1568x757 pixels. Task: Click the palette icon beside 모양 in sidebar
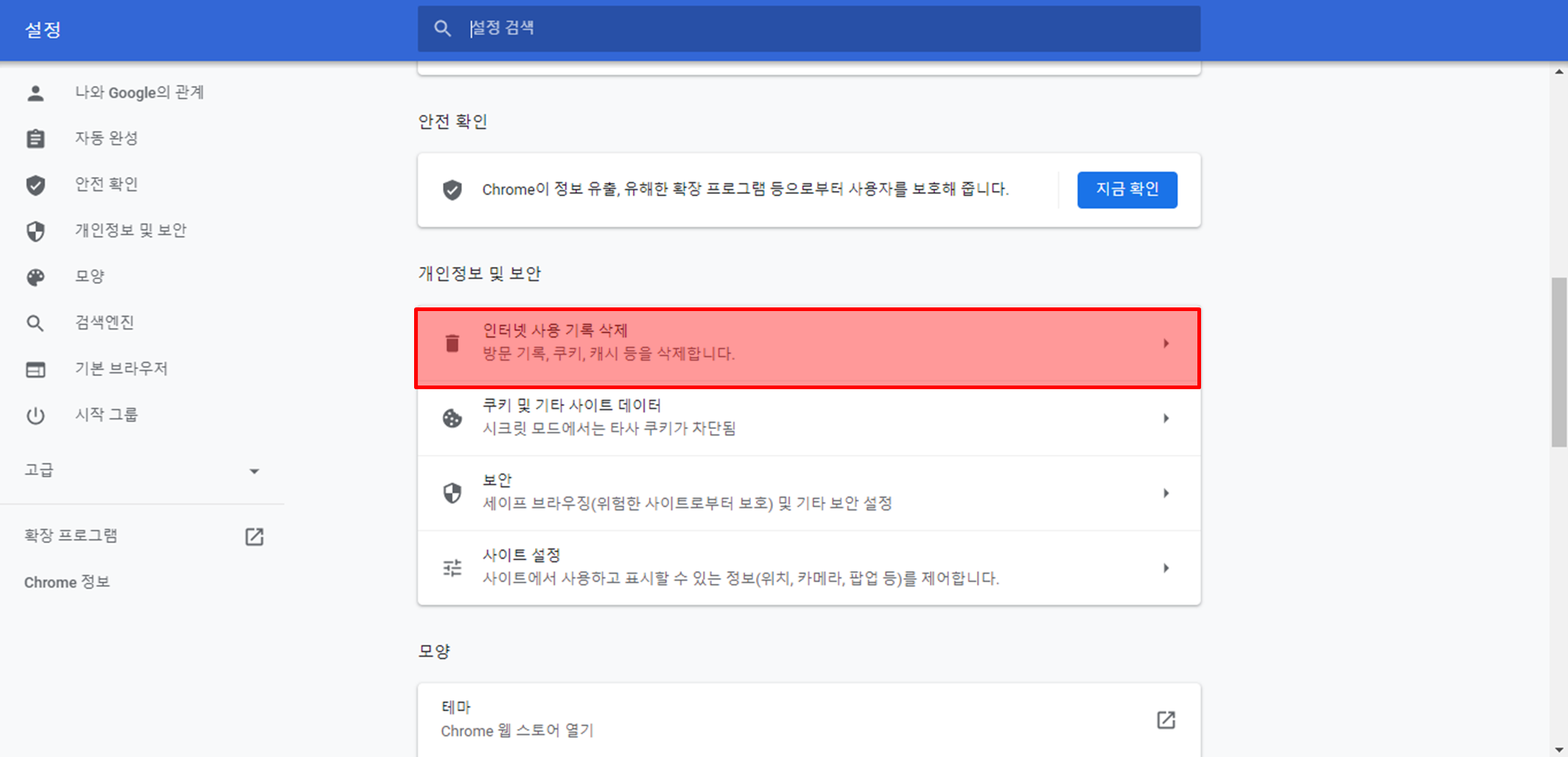[35, 277]
